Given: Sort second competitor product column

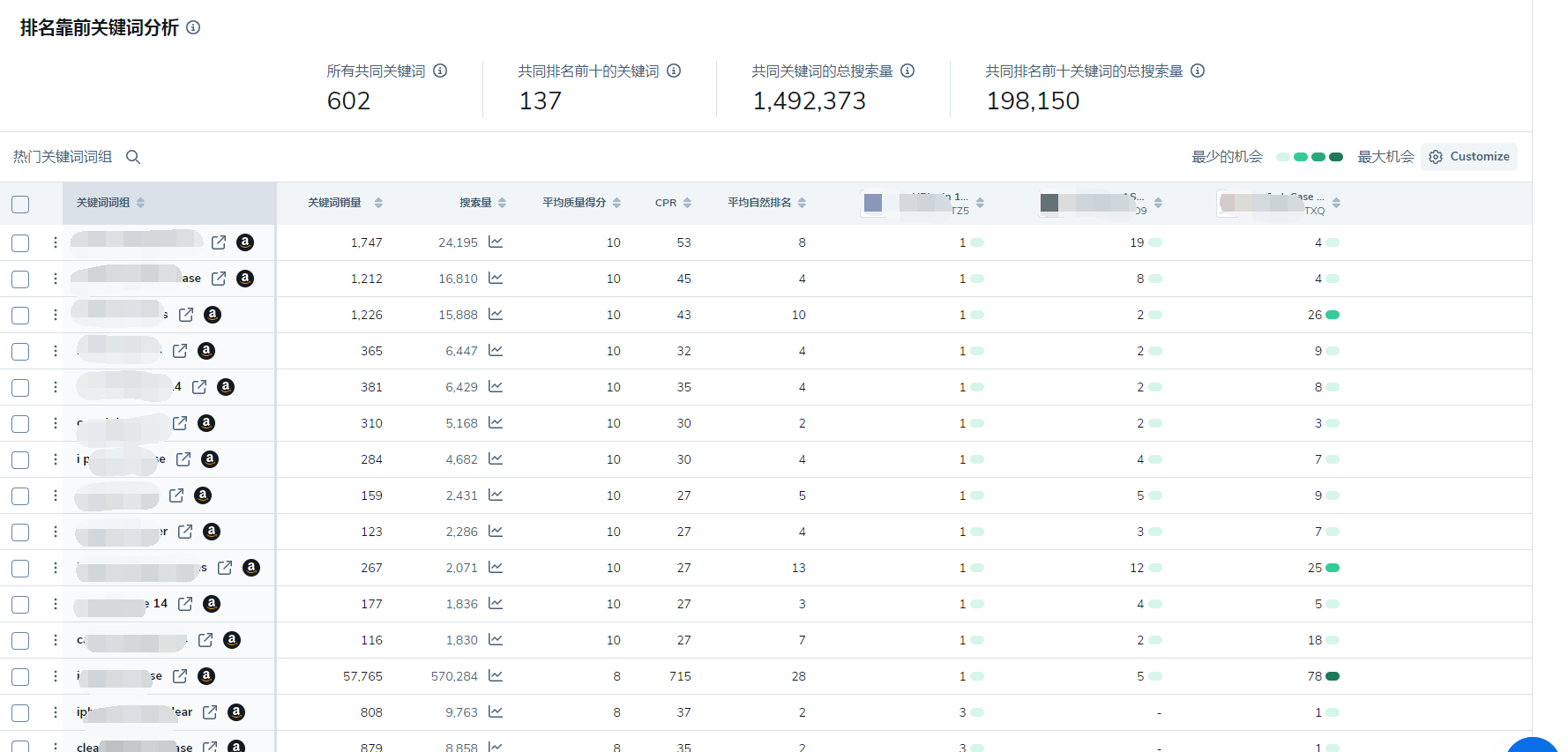Looking at the screenshot, I should [x=1158, y=203].
